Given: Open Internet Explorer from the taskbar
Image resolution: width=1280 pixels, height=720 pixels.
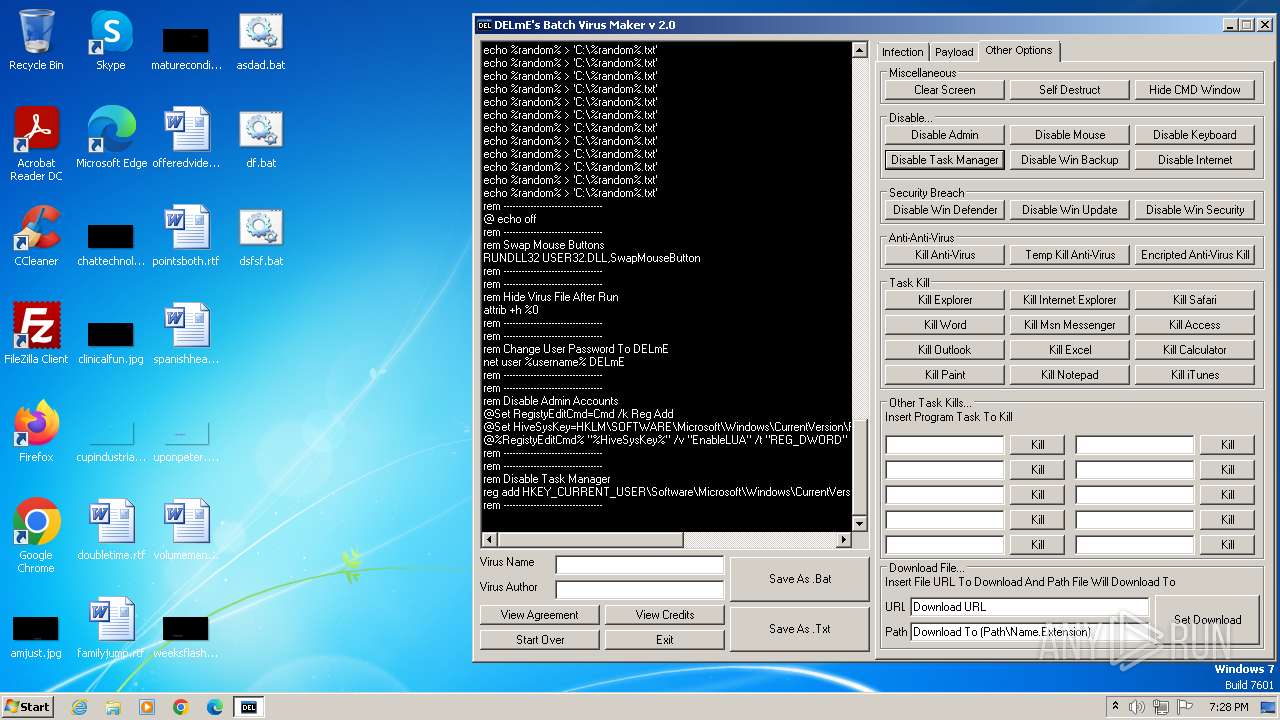Looking at the screenshot, I should pos(79,707).
